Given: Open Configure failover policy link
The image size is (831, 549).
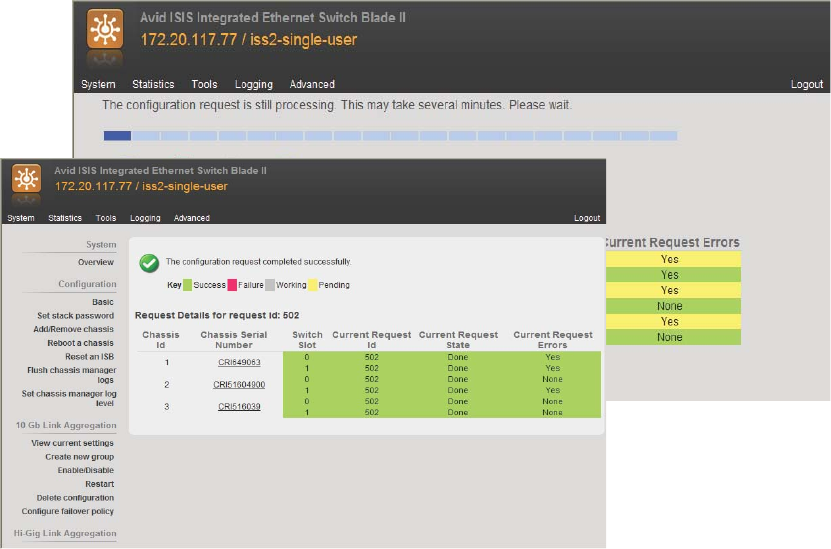Looking at the screenshot, I should [x=68, y=511].
